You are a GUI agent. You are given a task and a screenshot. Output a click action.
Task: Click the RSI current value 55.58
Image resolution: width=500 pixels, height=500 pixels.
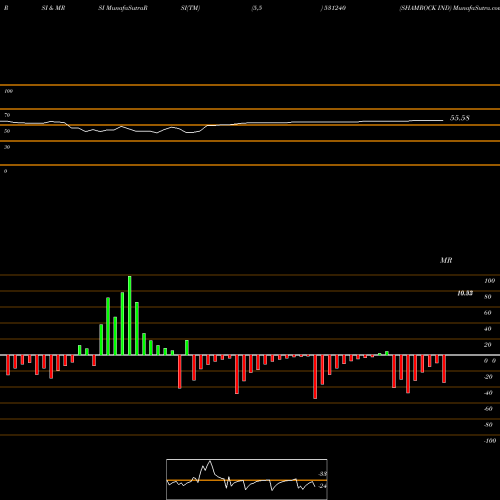(460, 118)
